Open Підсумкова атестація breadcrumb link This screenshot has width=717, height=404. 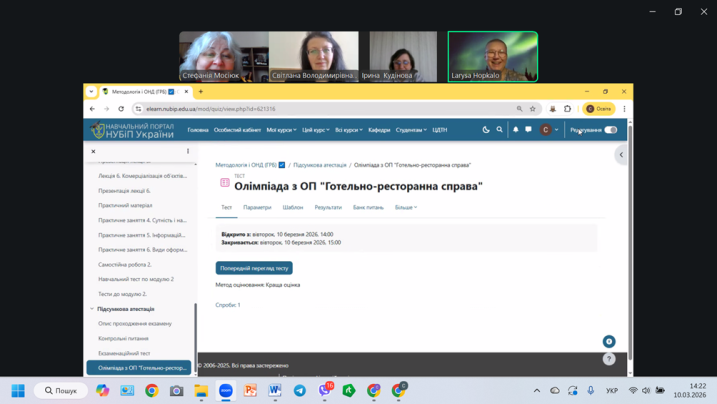[x=320, y=165]
